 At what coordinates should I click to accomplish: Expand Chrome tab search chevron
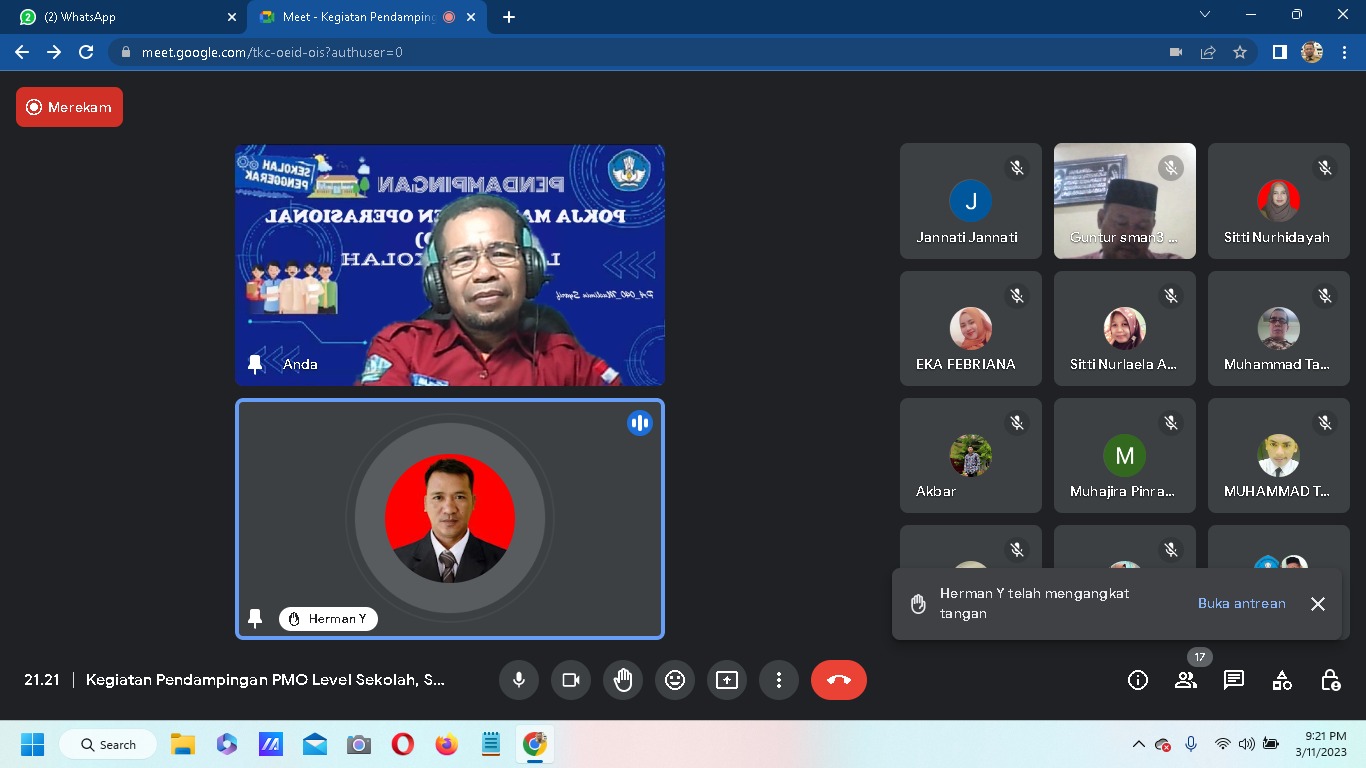[1205, 15]
